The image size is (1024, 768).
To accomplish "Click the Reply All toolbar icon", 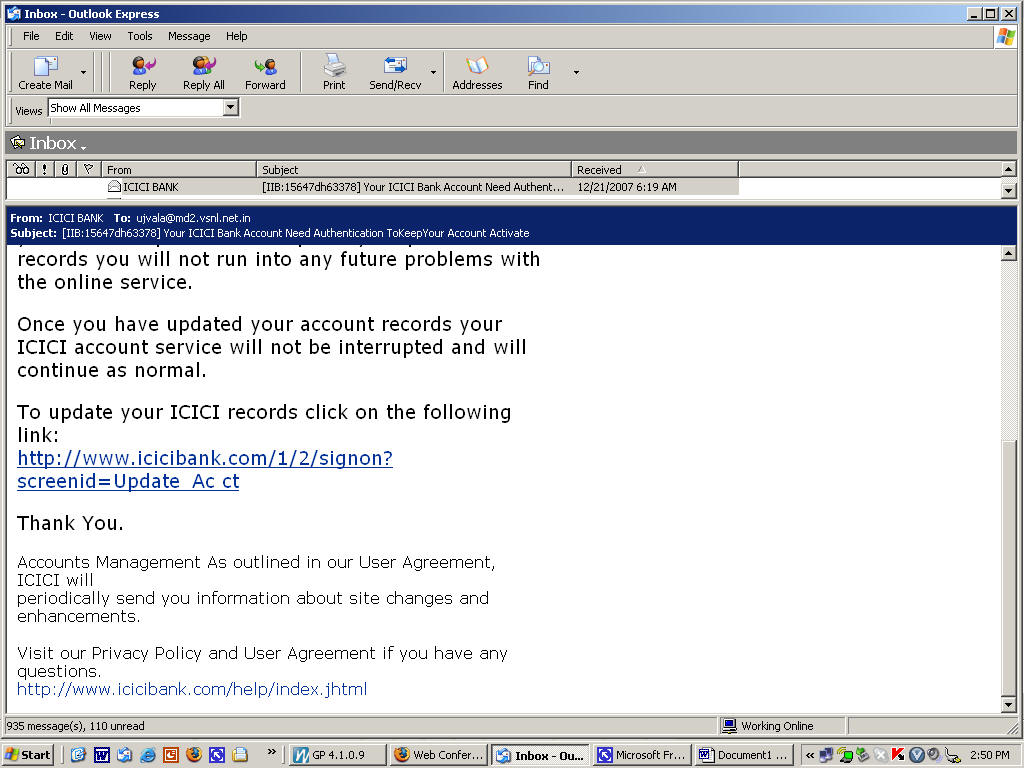I will pos(204,72).
